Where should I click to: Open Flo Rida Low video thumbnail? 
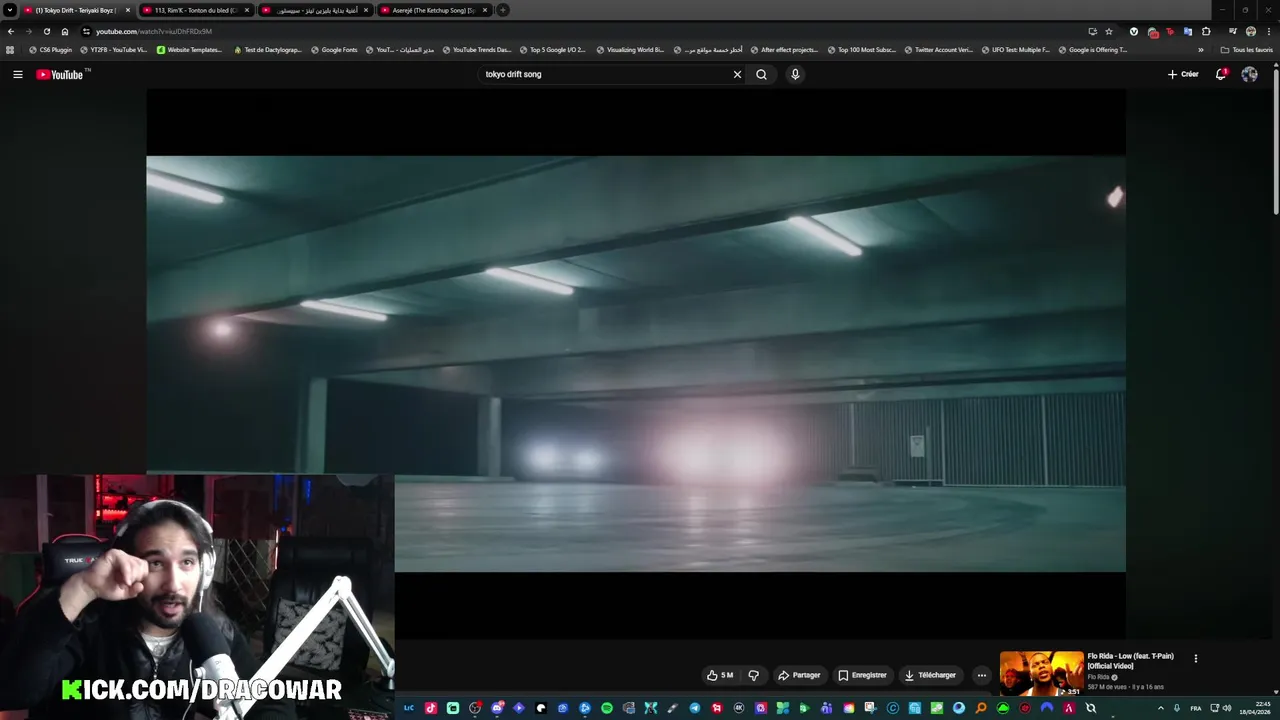1041,673
